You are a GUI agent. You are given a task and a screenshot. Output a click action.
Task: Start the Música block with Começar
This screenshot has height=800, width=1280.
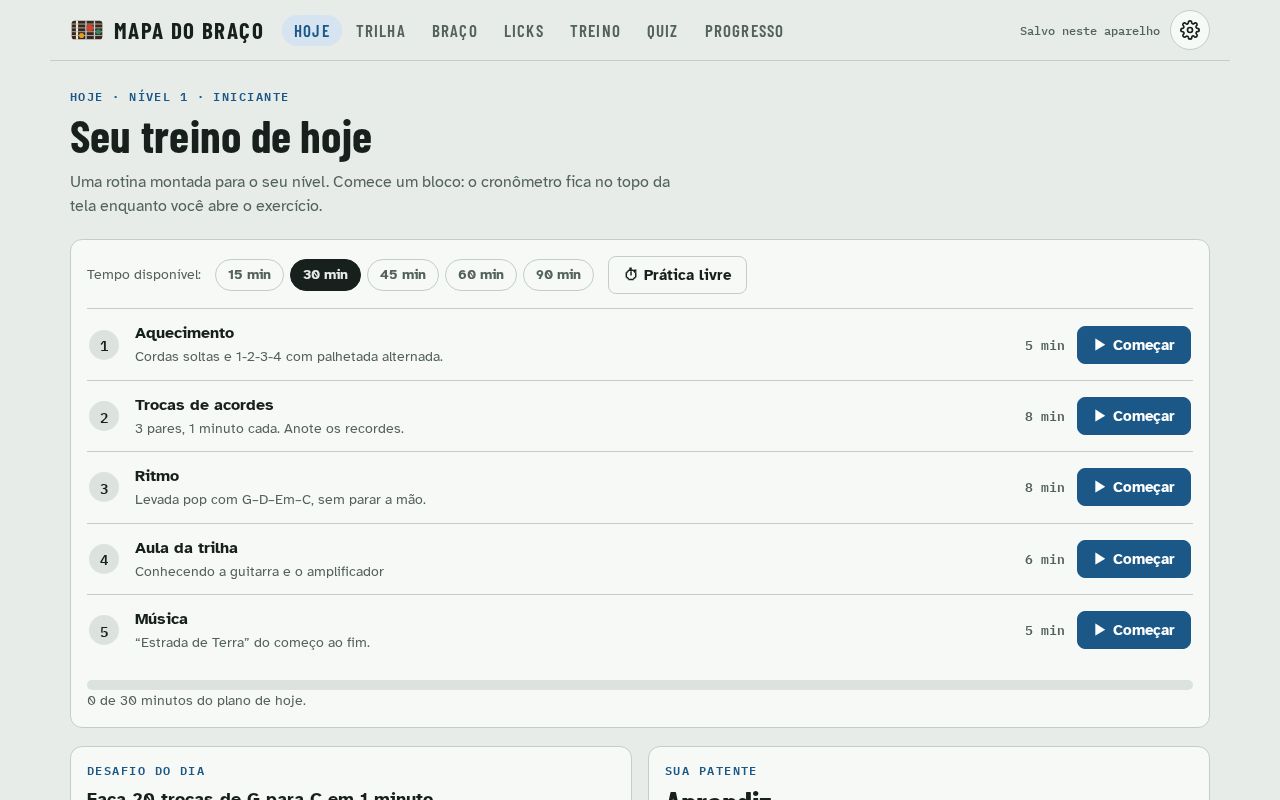1134,630
